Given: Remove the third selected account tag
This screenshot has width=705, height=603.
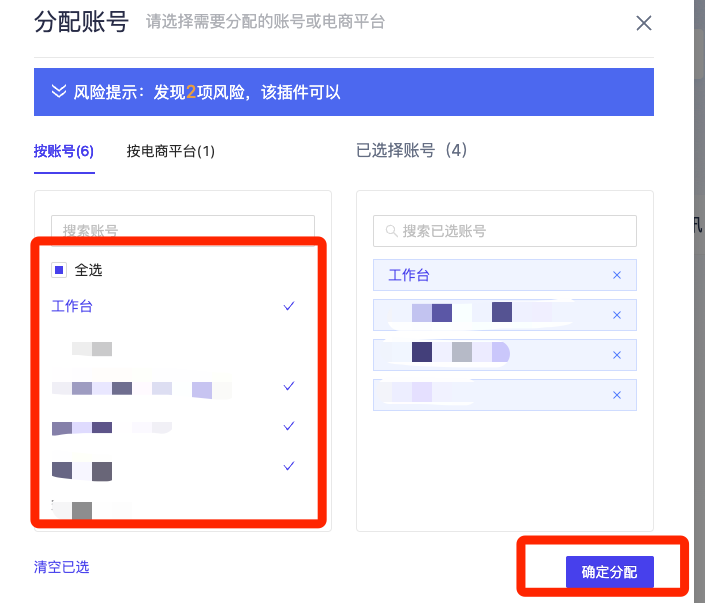Looking at the screenshot, I should 616,355.
